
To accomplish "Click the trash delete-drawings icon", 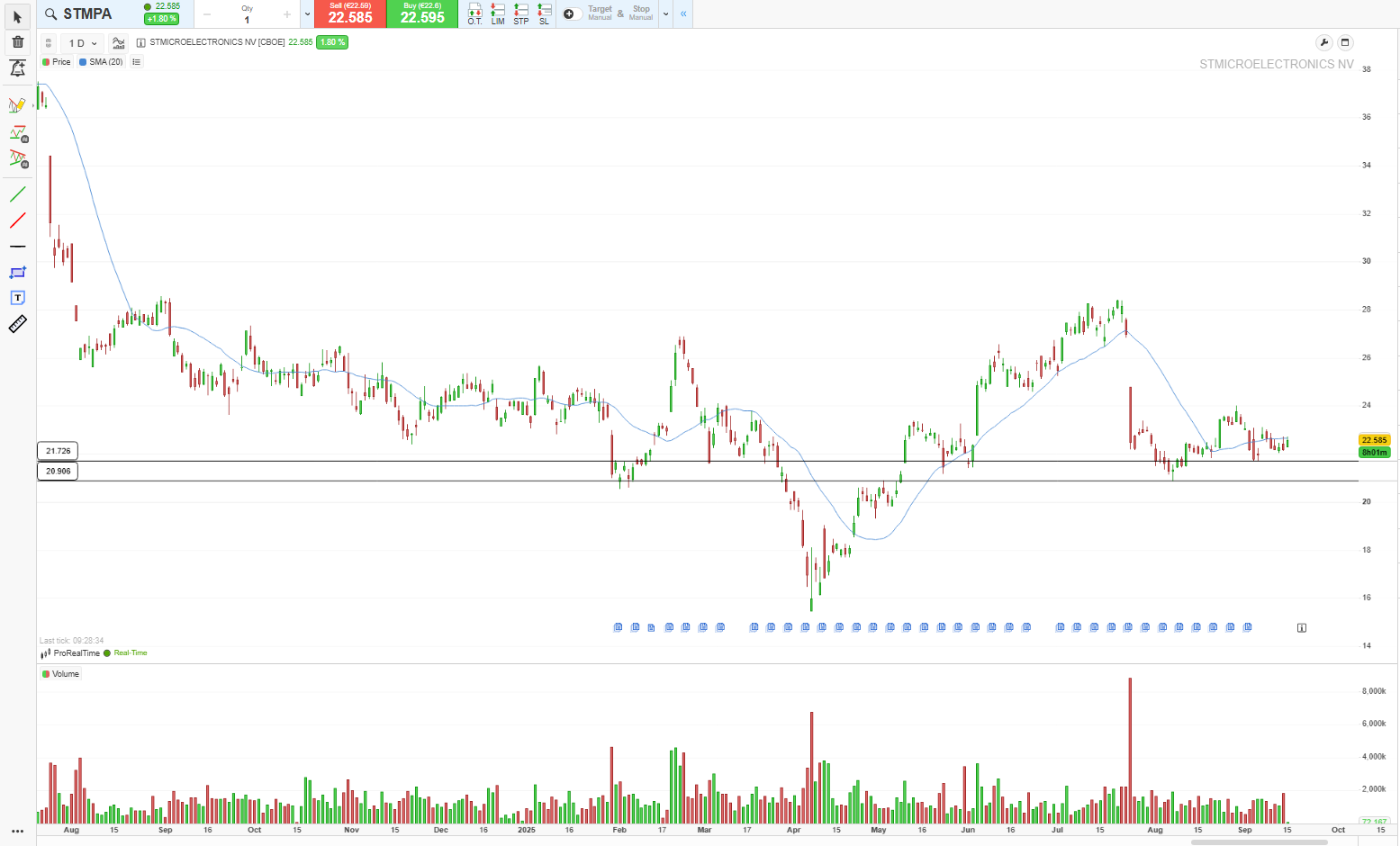I will pos(17,42).
